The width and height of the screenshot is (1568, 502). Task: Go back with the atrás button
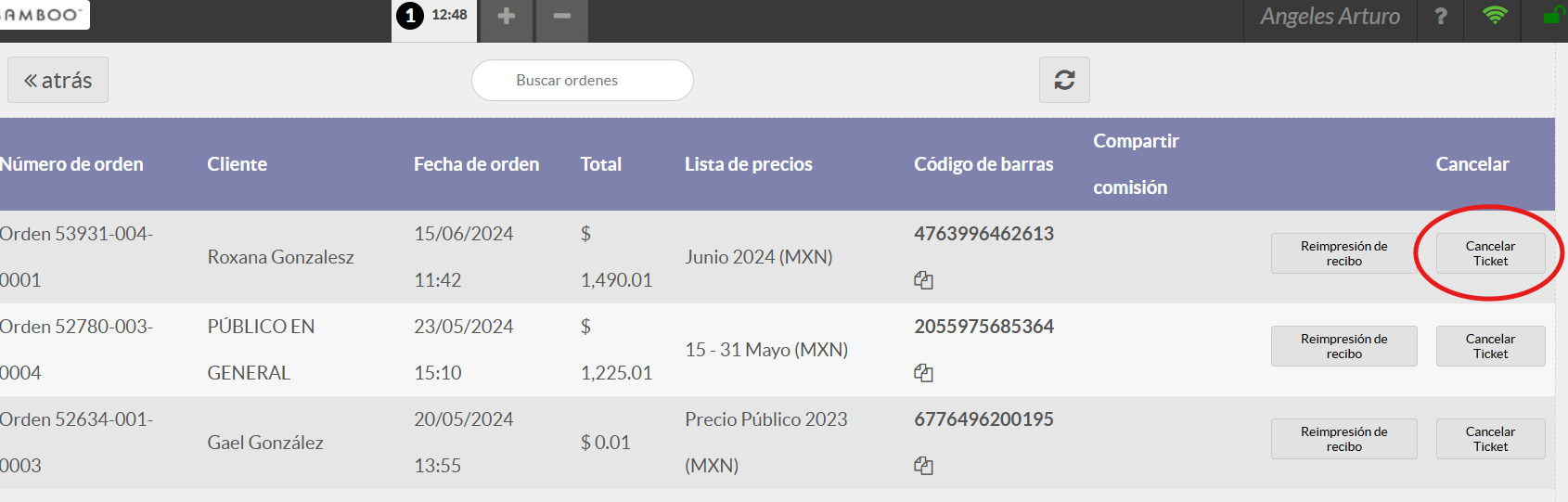click(x=58, y=80)
